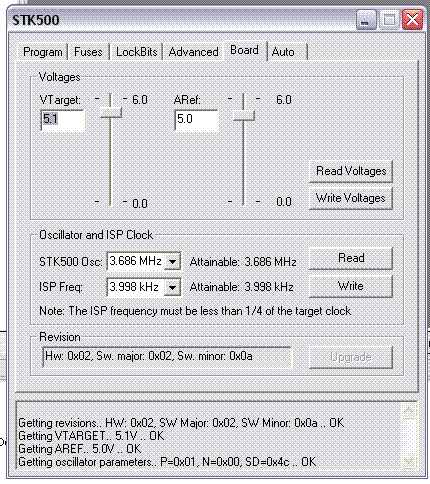430x484 pixels.
Task: Select the Board tab
Action: point(244,50)
